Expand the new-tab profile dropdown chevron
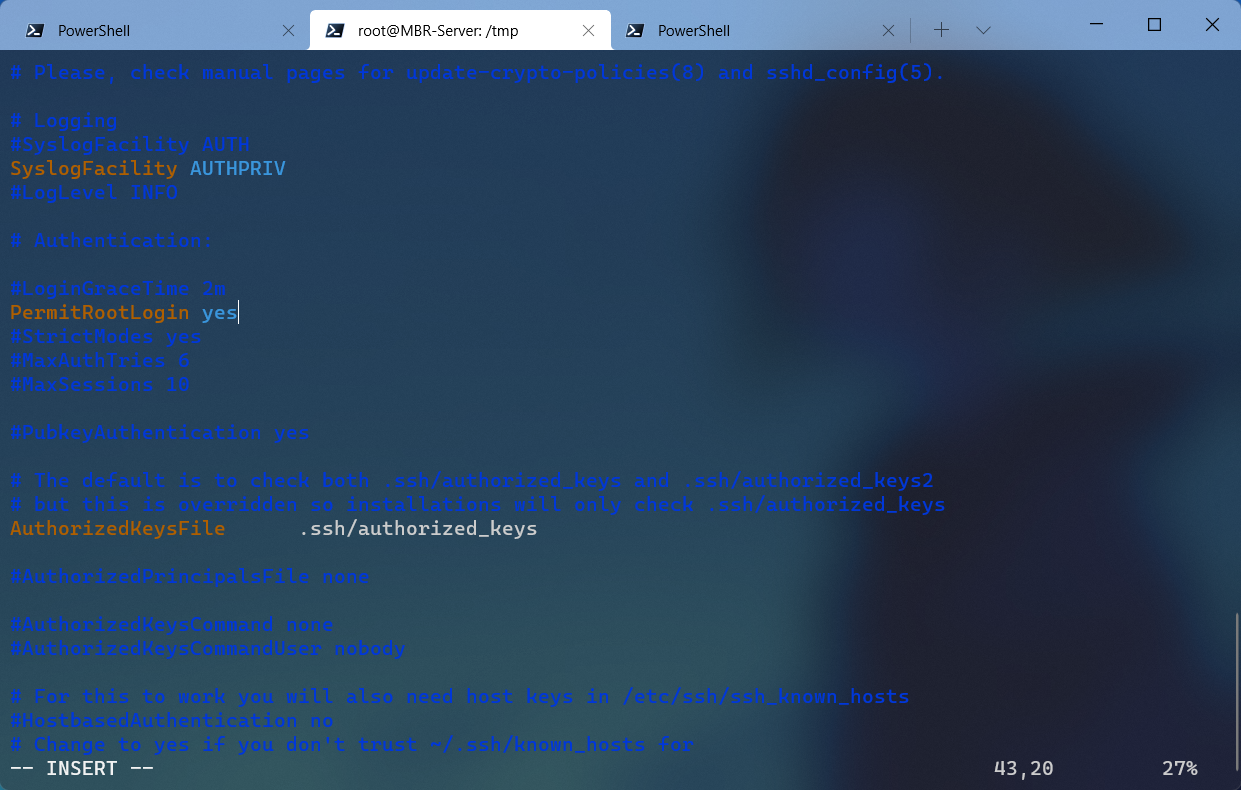Screen dimensions: 1241x790 pyautogui.click(x=983, y=30)
